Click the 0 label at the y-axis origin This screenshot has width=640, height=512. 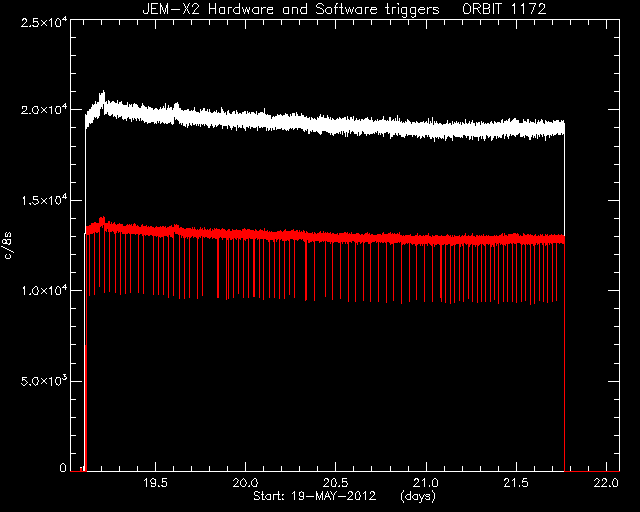[x=62, y=467]
